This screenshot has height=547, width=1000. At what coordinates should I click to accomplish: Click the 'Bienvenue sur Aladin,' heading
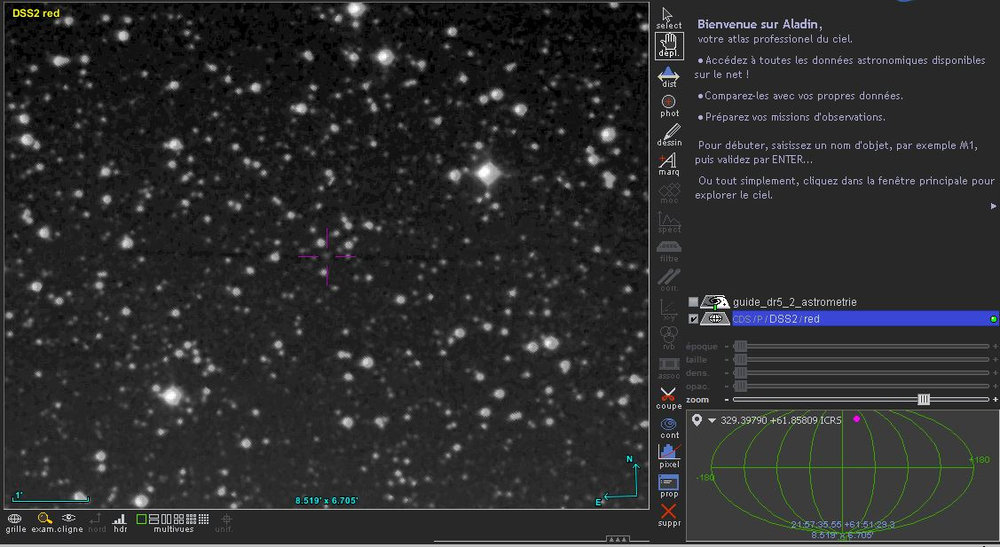pos(760,24)
